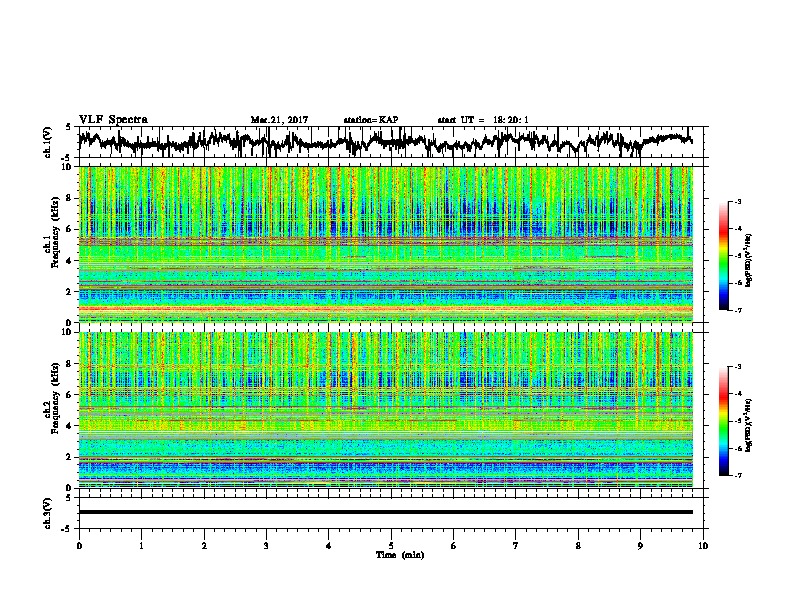
Task: Click the "VLF Spectra" plot title
Action: click(x=113, y=120)
